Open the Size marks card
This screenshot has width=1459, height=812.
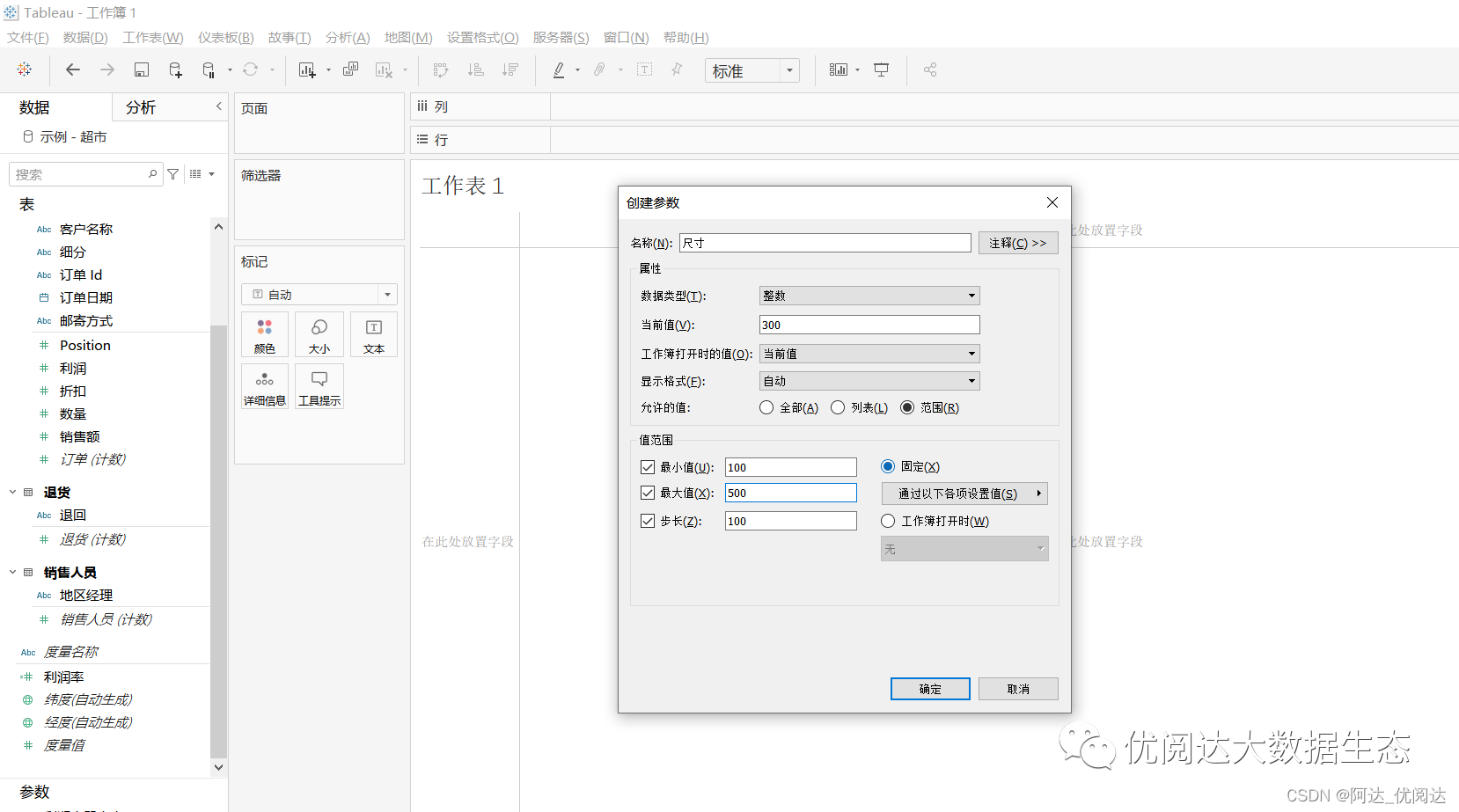(319, 335)
